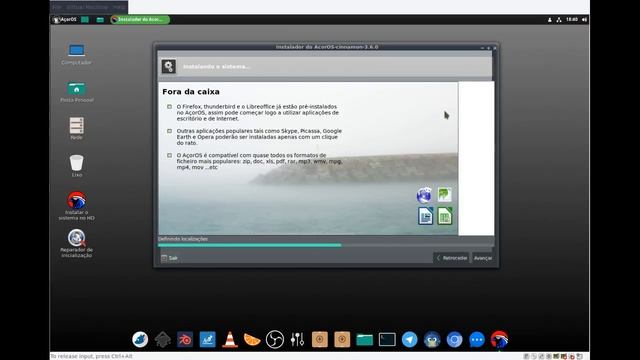This screenshot has width=640, height=360.
Task: Click the show desktop panel icon
Action: [85, 20]
